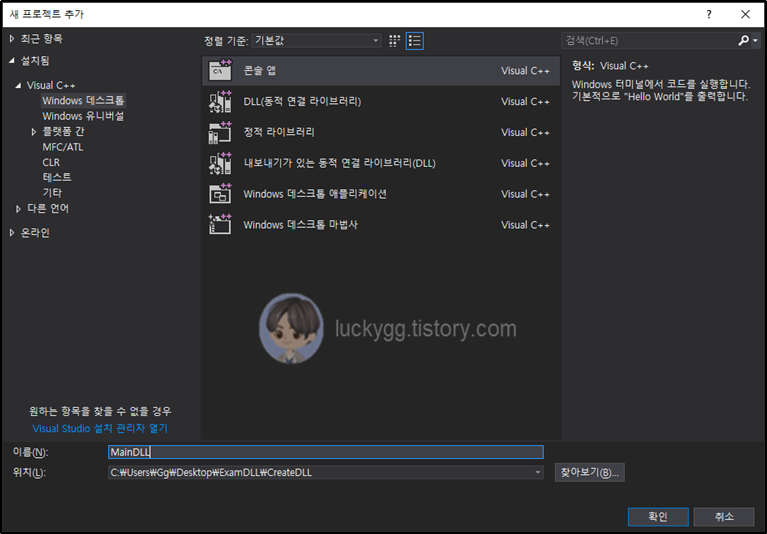The height and width of the screenshot is (534, 767).
Task: Select Windows 데스크톱 애플리케이션 template name
Action: click(x=315, y=194)
